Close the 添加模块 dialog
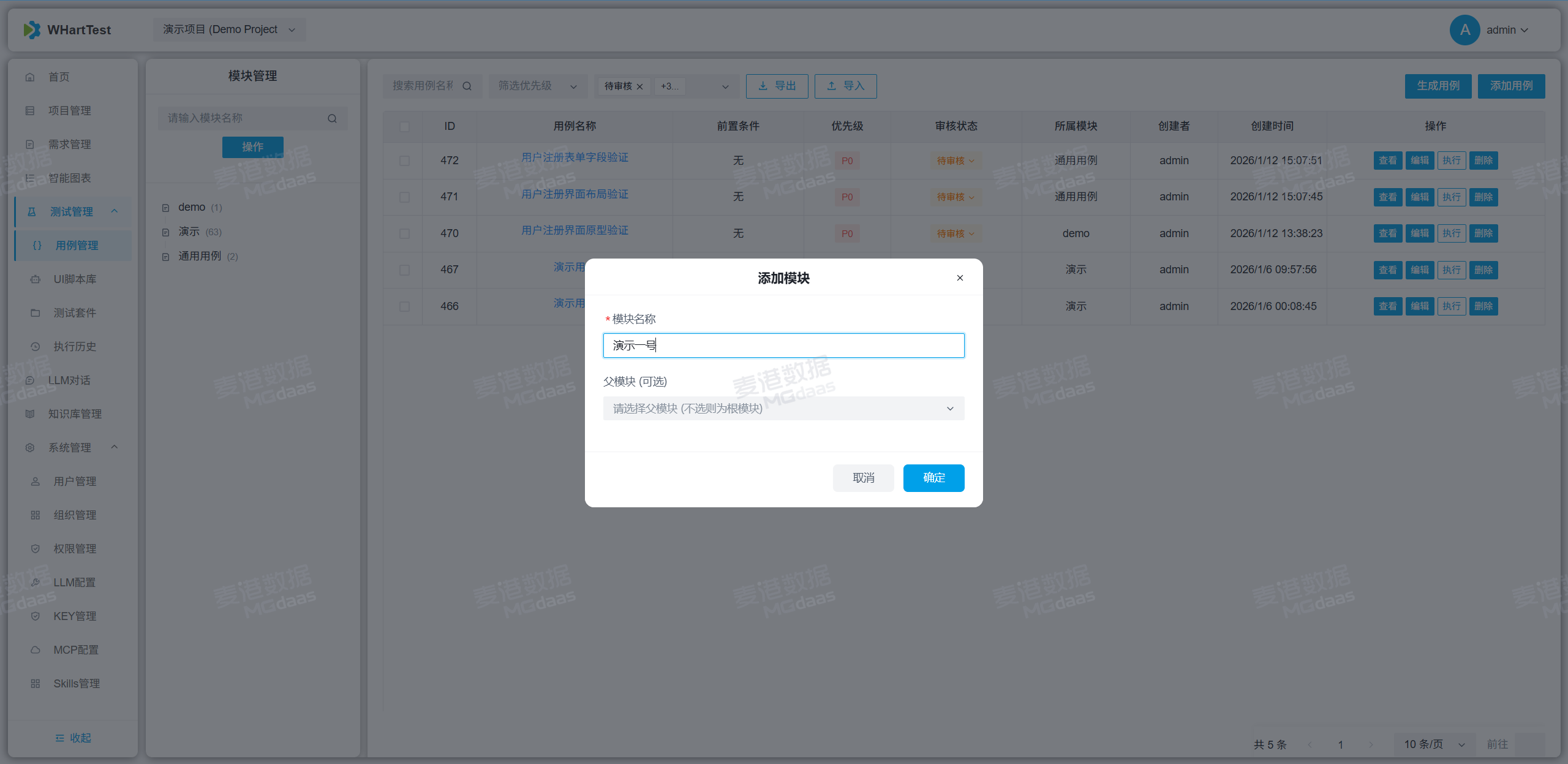This screenshot has width=1568, height=764. coord(960,278)
